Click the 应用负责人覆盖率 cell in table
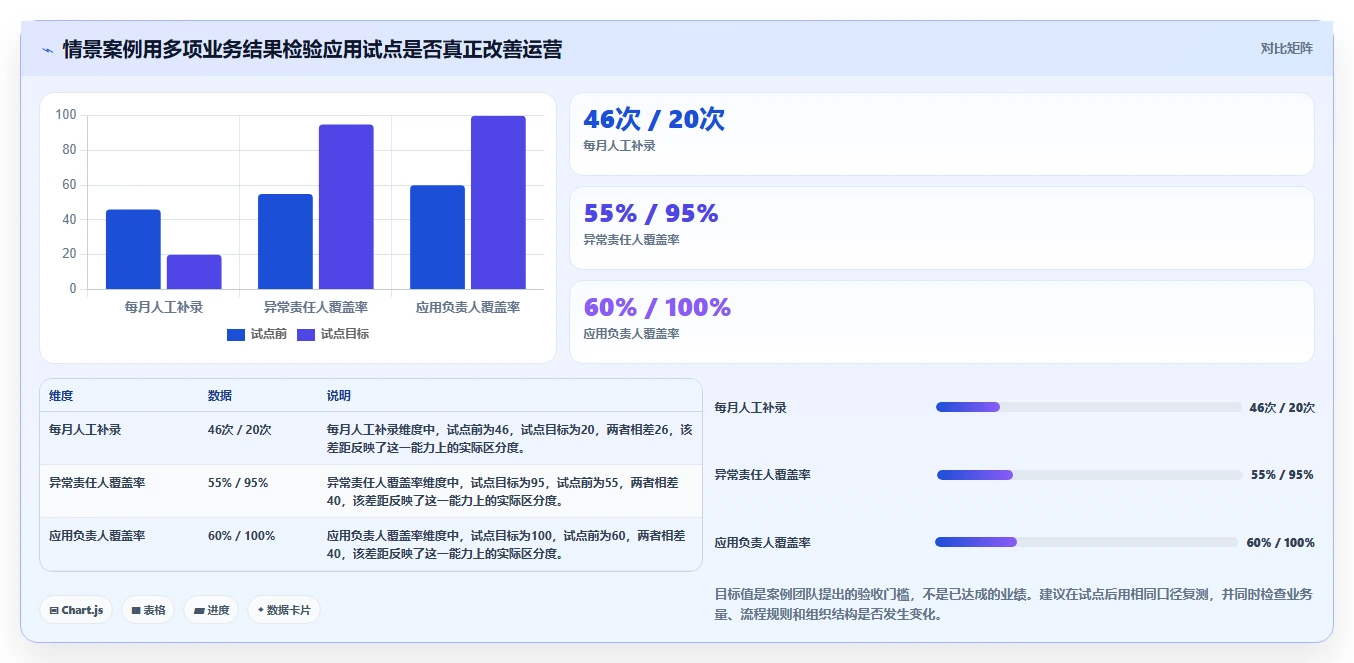This screenshot has height=663, width=1354. pos(97,535)
